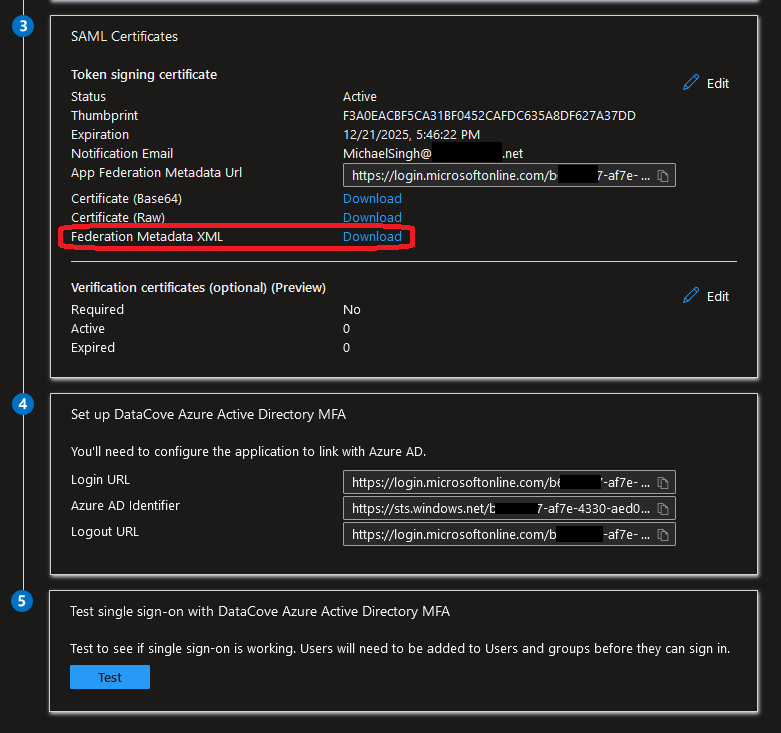Copy the Azure AD Identifier value
The image size is (781, 733).
tap(662, 508)
